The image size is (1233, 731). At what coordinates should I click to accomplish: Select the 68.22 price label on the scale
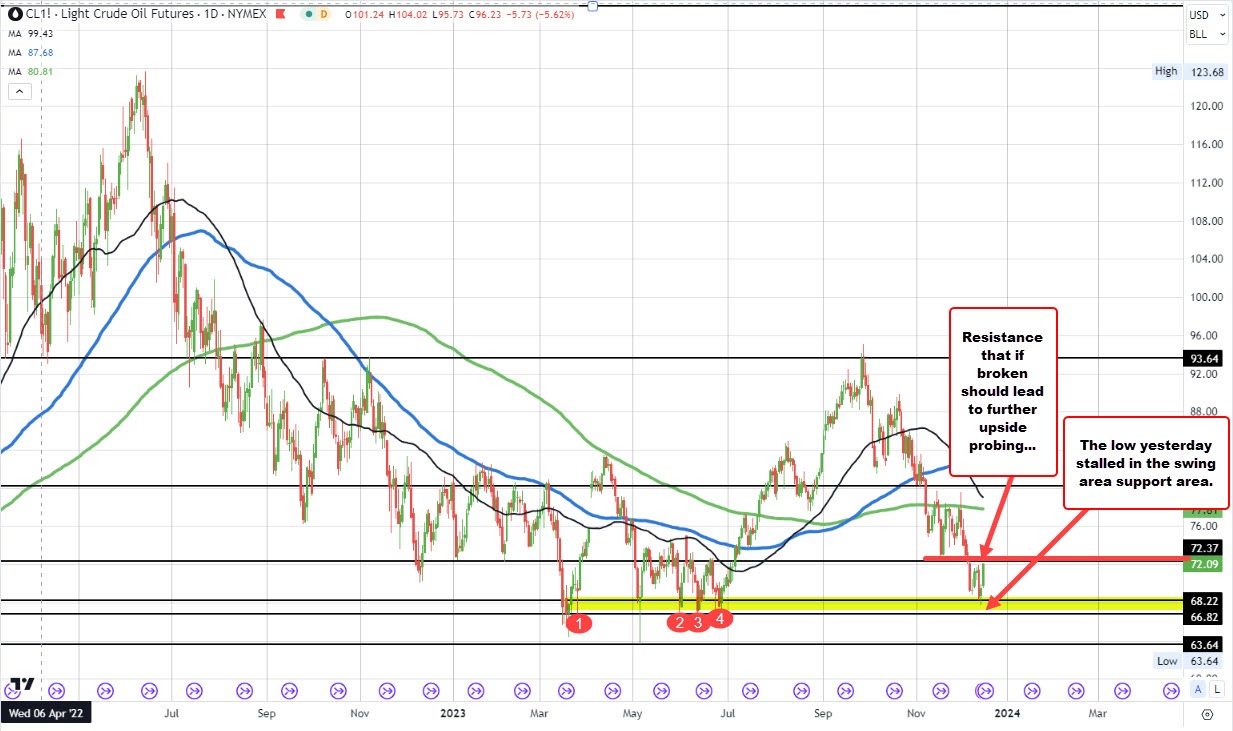1205,601
